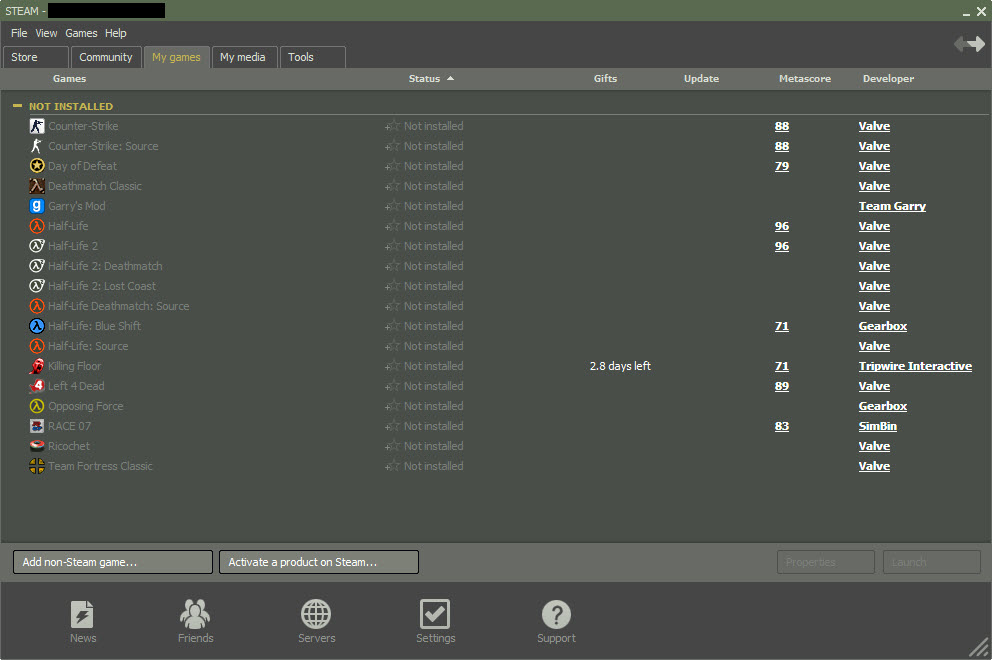
Task: Switch to the Community tab
Action: (x=106, y=57)
